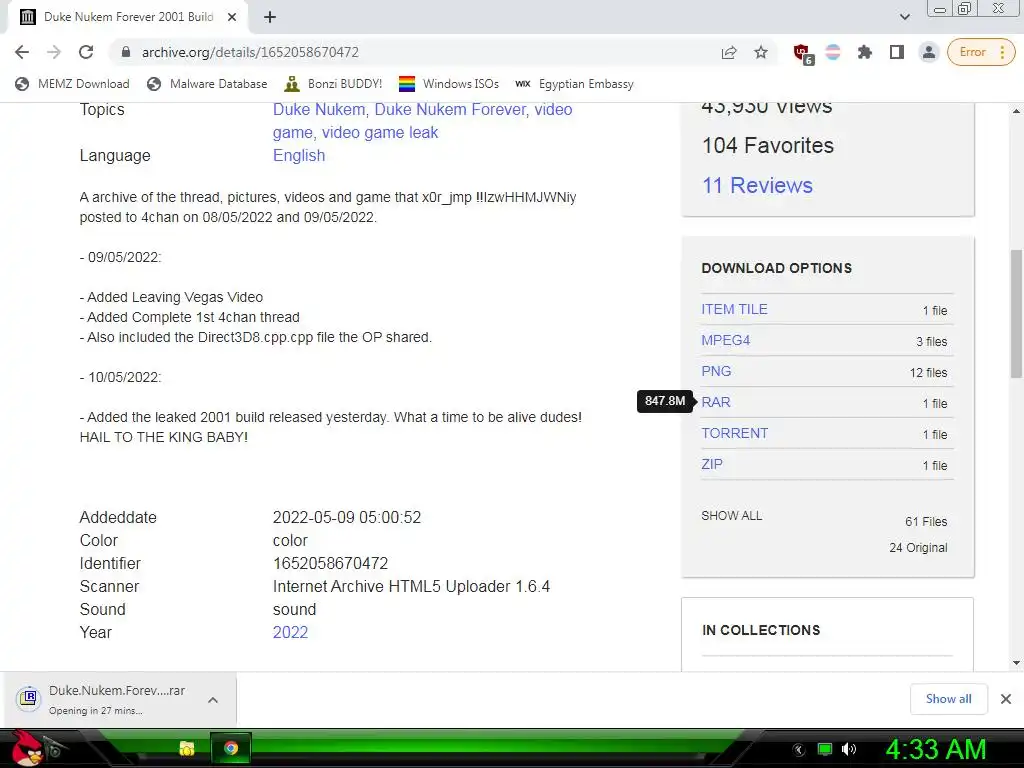Click the 4:33 AM clock

[x=935, y=749]
